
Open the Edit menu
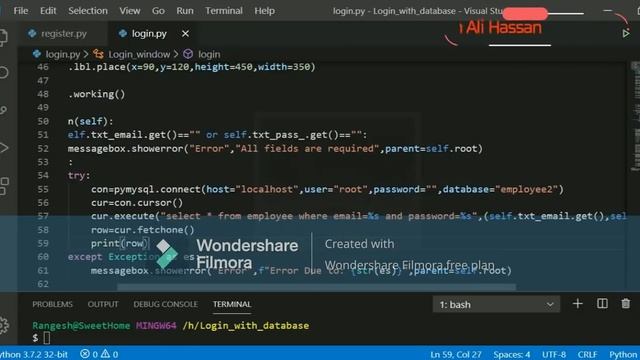click(48, 11)
